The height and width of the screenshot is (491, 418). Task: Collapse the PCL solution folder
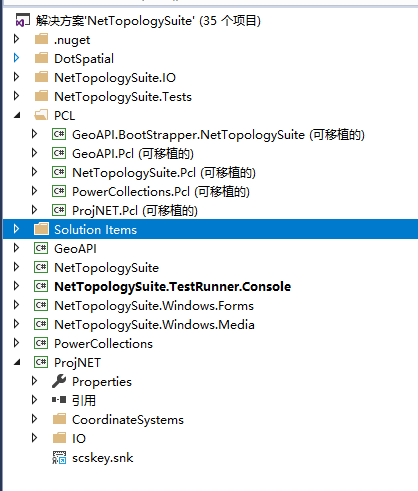pos(17,116)
